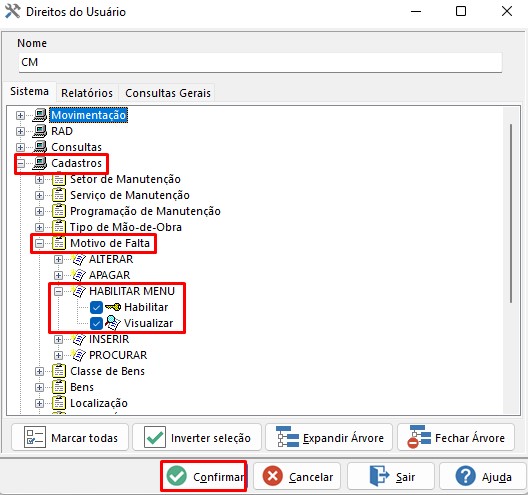Image resolution: width=528 pixels, height=495 pixels.
Task: Expand the Movimentação tree node
Action: 20,115
